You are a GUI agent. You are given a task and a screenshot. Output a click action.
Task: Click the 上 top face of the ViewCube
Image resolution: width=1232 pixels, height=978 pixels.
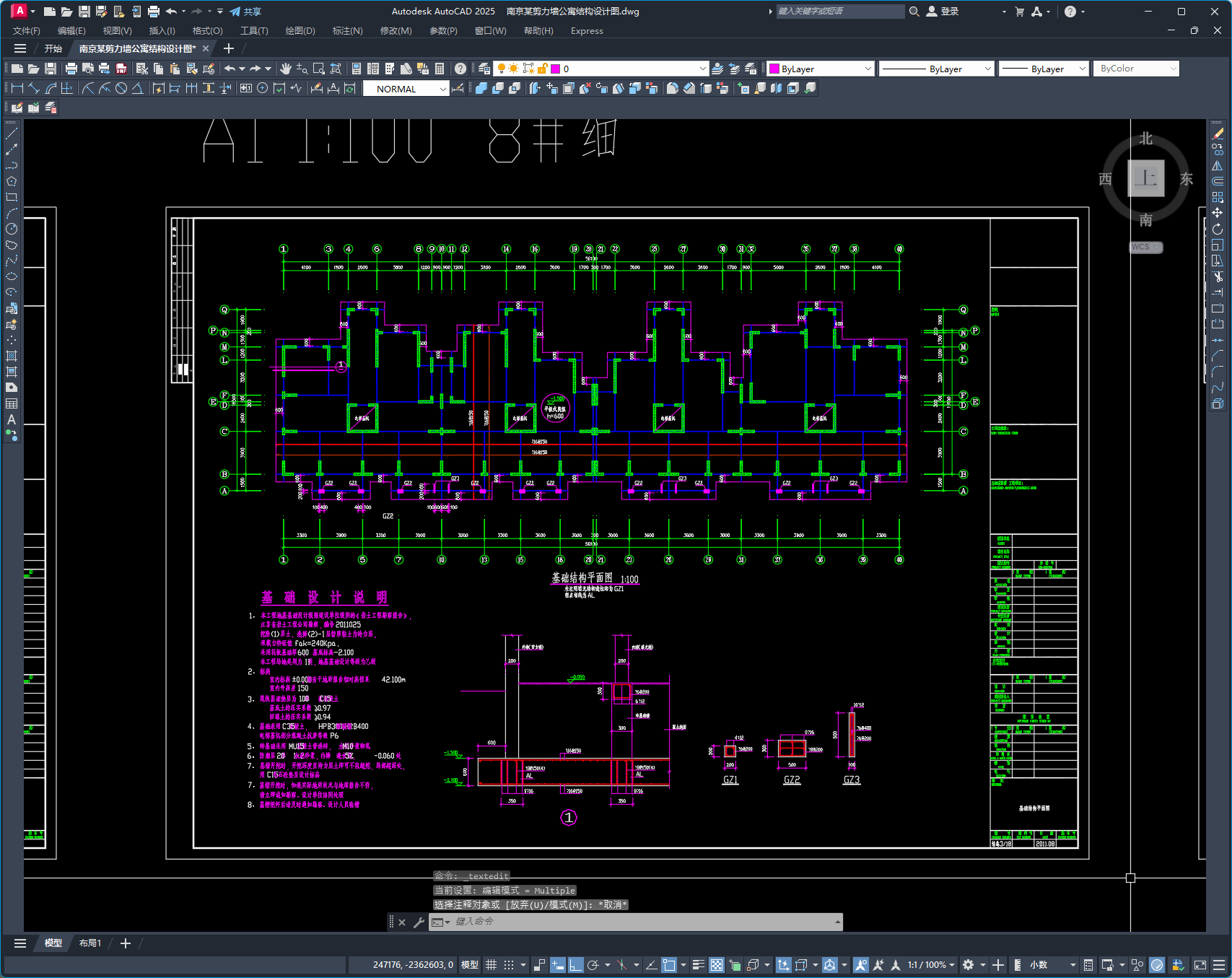(1146, 178)
